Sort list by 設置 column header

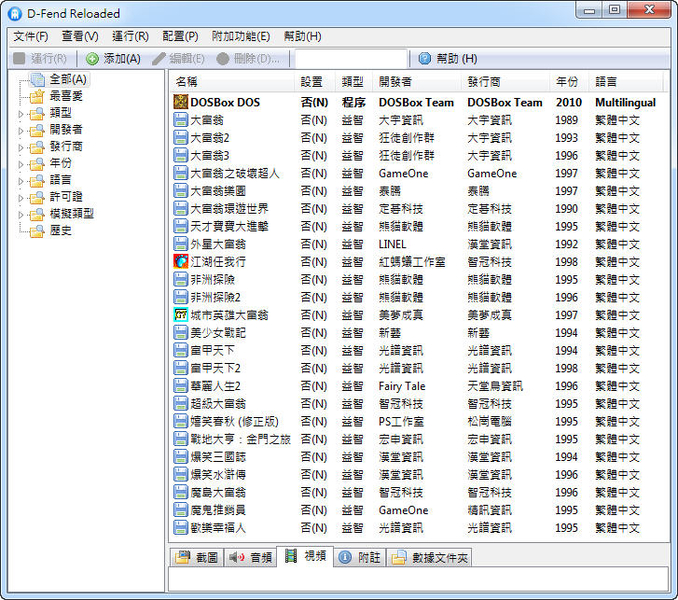(x=315, y=81)
